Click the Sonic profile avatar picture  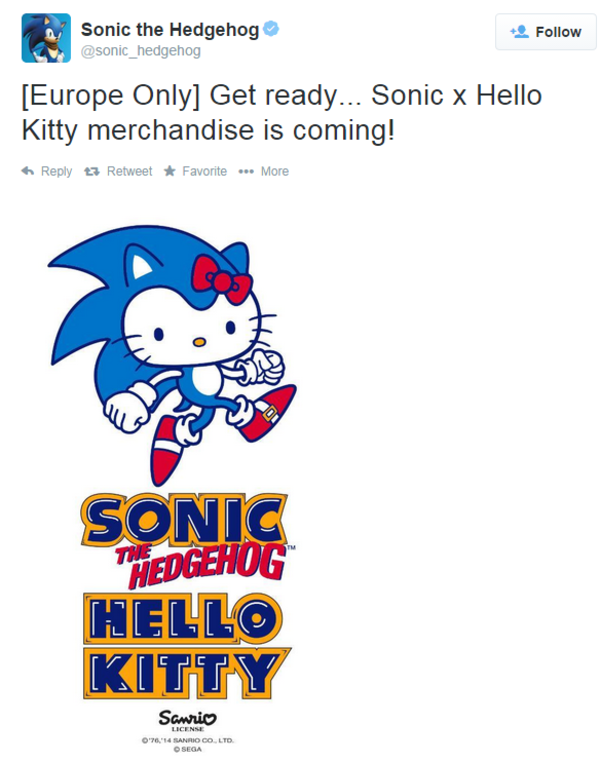point(46,38)
